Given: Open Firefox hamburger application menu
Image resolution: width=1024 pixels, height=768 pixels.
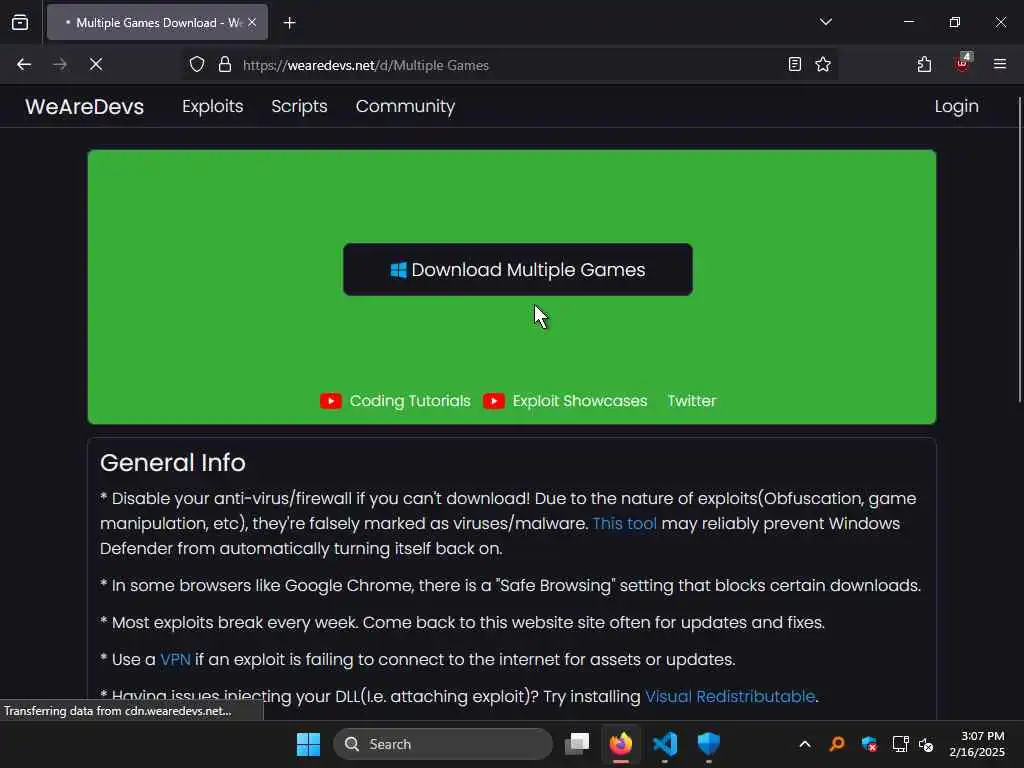Looking at the screenshot, I should (x=1000, y=64).
